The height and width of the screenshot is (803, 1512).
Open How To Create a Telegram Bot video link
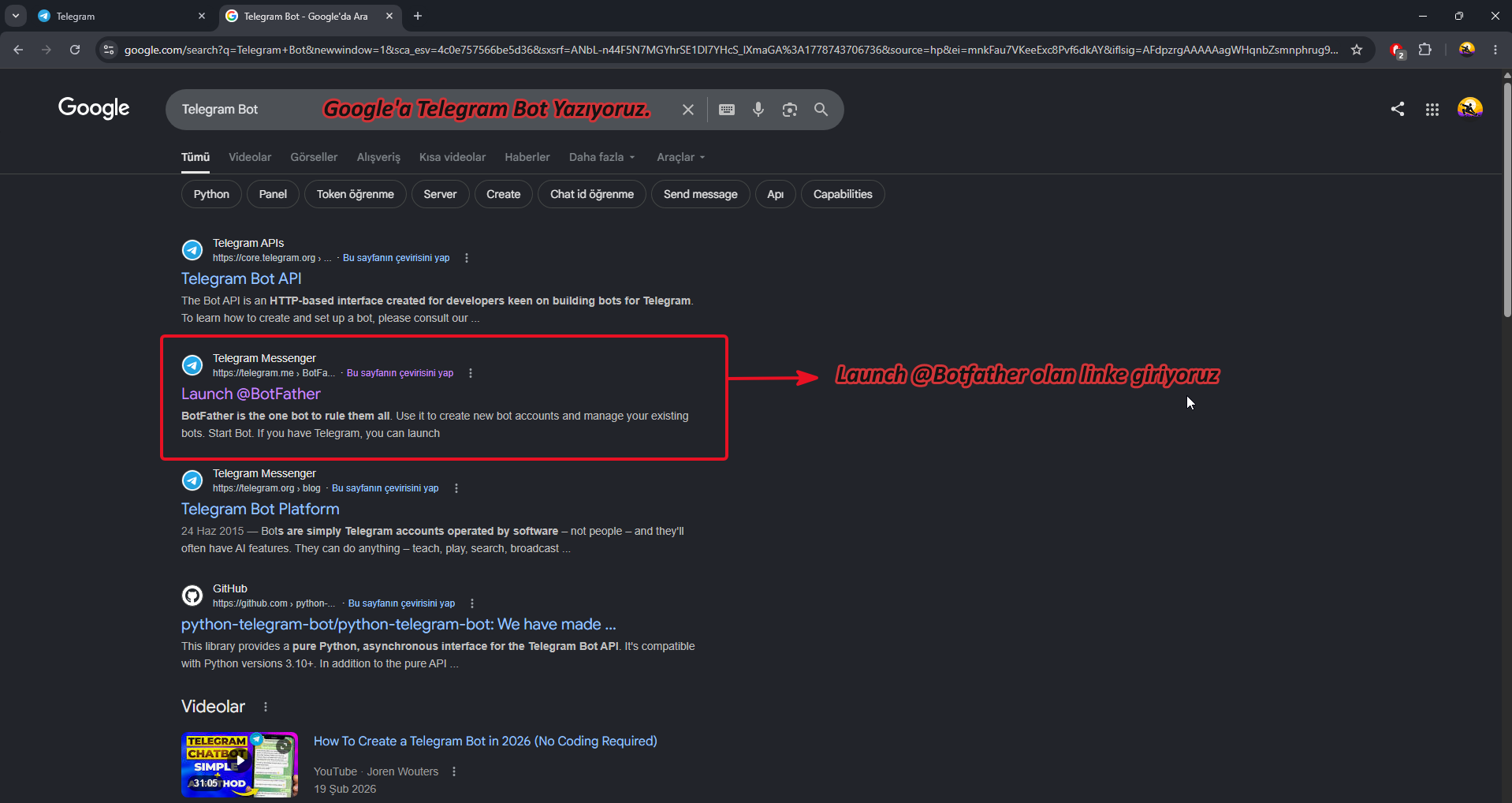coord(486,741)
